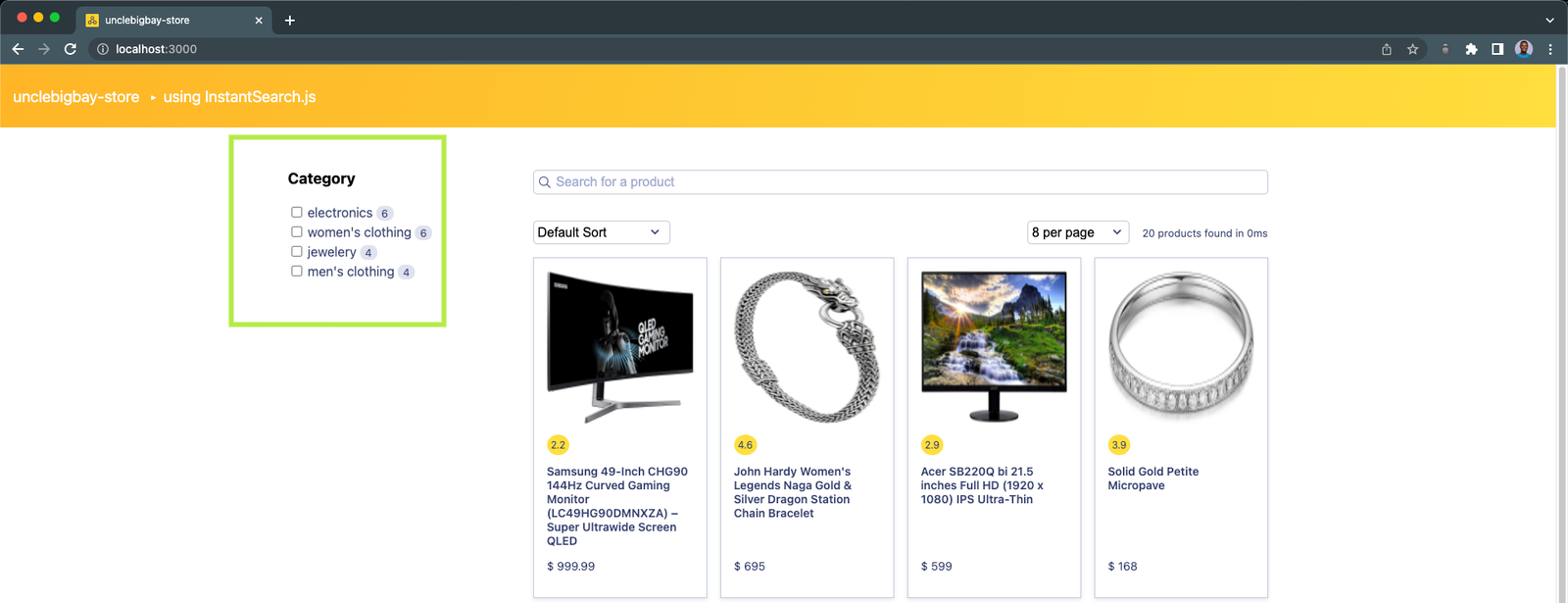Click the 2.2 rating badge

(x=558, y=445)
